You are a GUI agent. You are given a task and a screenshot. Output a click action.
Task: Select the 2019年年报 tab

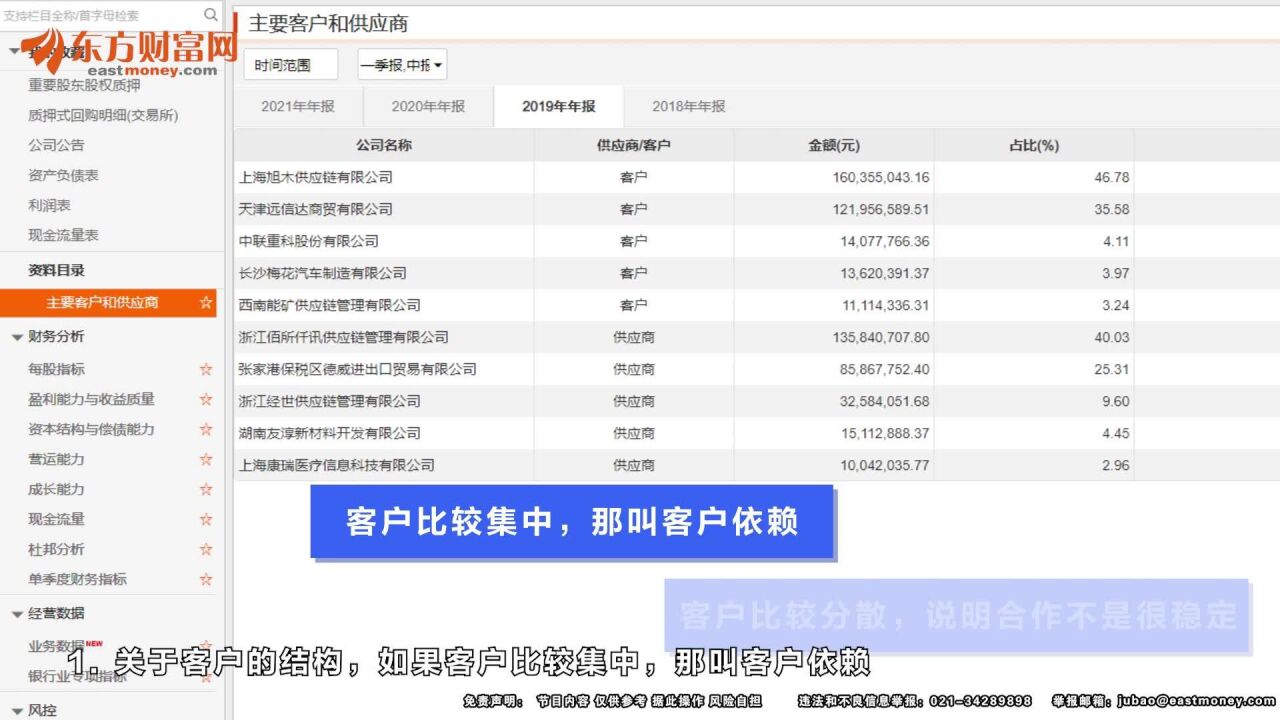click(558, 106)
